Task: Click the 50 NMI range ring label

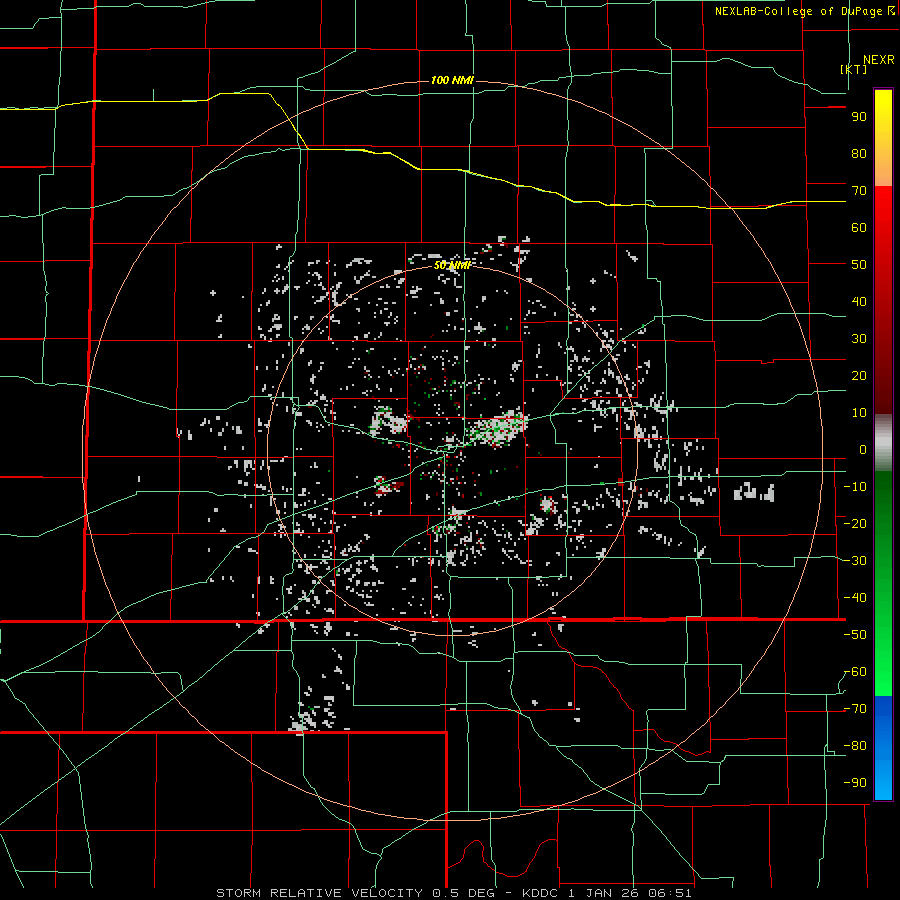Action: click(x=452, y=265)
